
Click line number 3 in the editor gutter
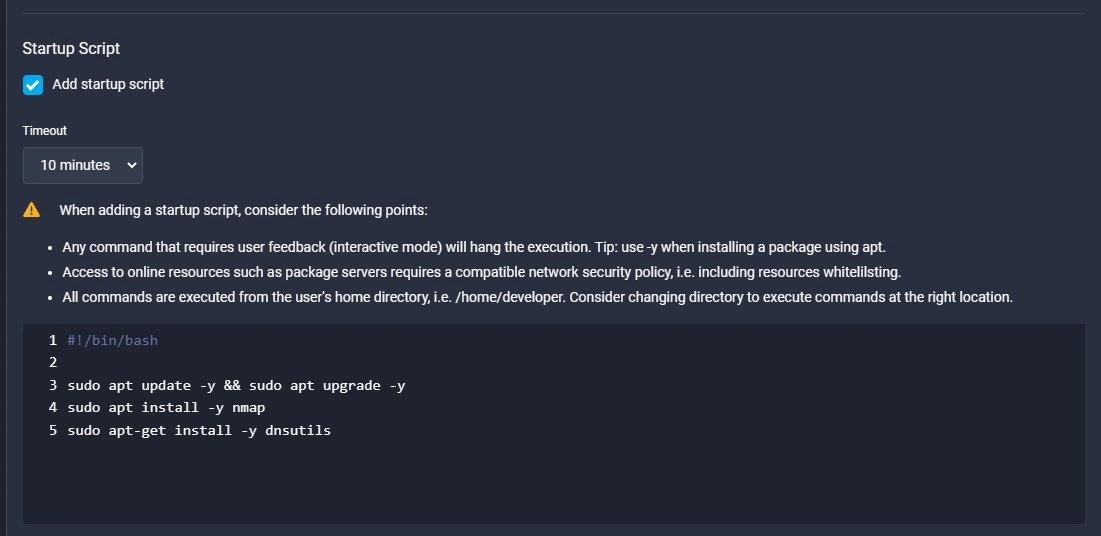(x=53, y=386)
